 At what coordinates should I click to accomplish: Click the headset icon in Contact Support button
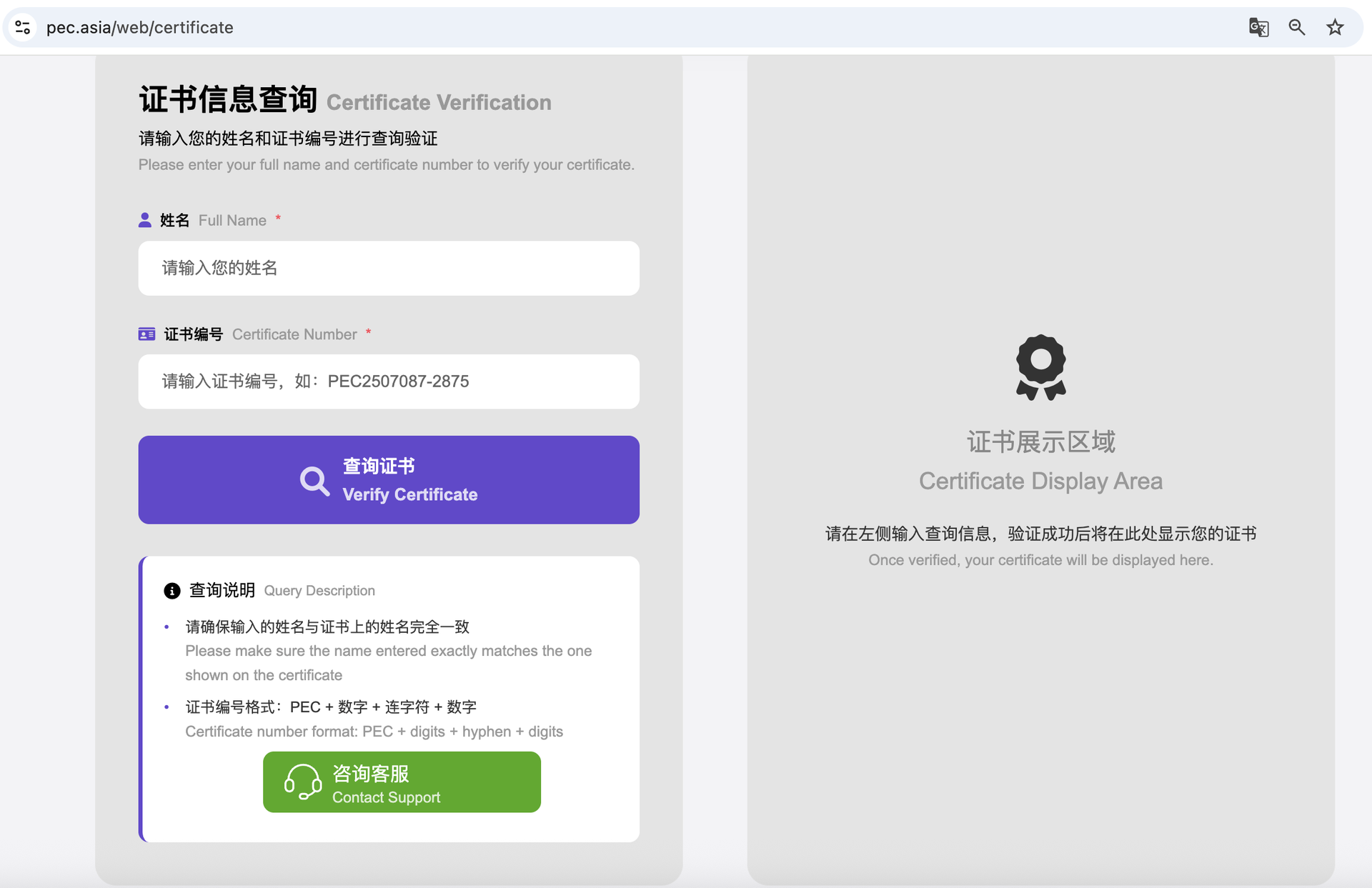tap(302, 782)
